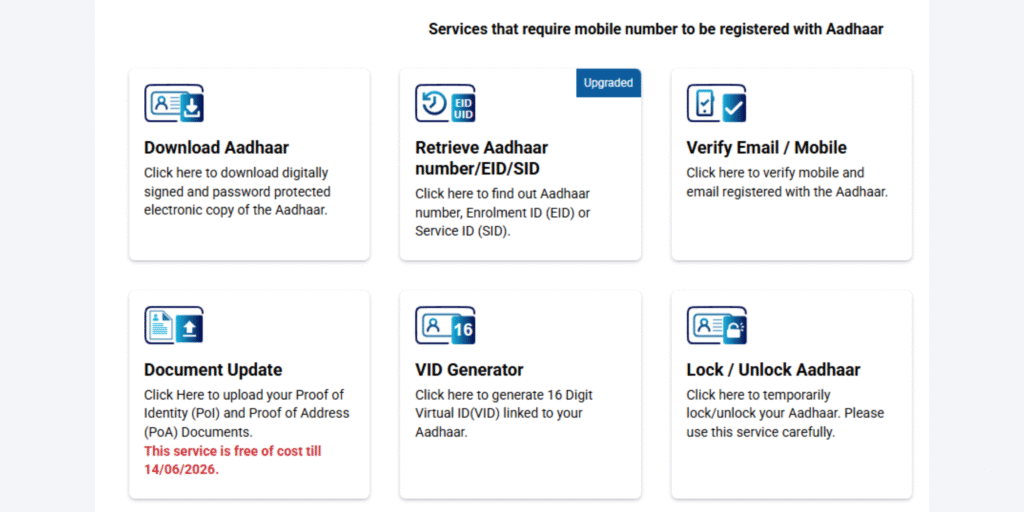Viewport: 1024px width, 512px height.
Task: Click the services requiring registered mobile number heading
Action: [x=655, y=29]
